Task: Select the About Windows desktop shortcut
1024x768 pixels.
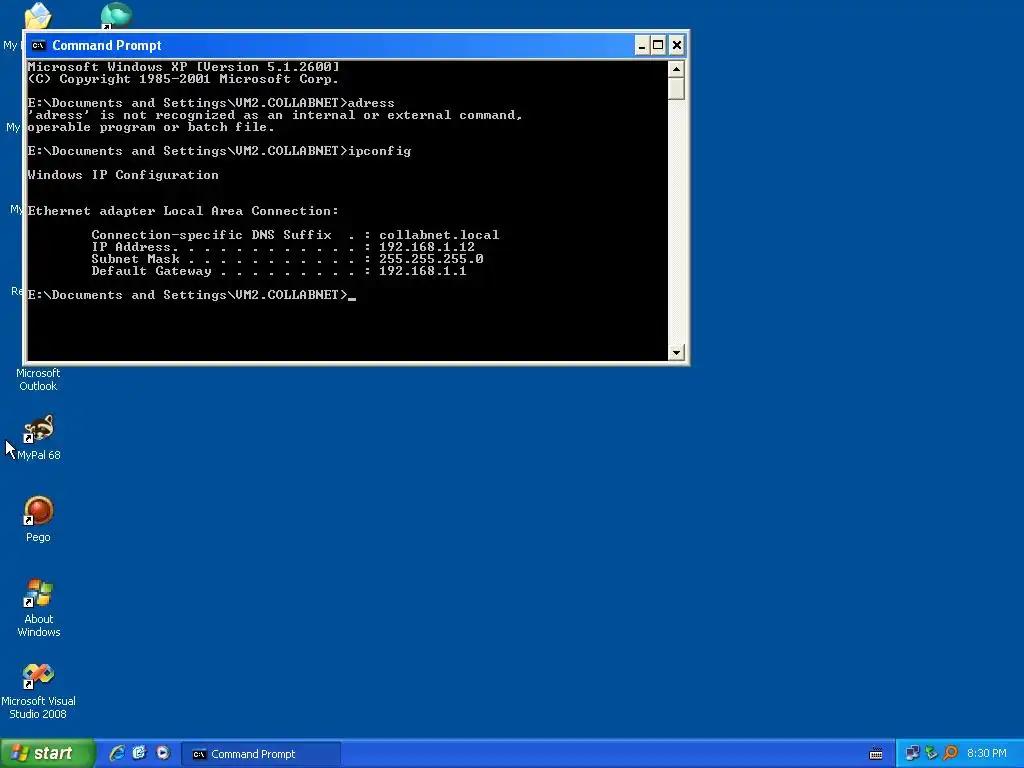Action: pyautogui.click(x=39, y=607)
